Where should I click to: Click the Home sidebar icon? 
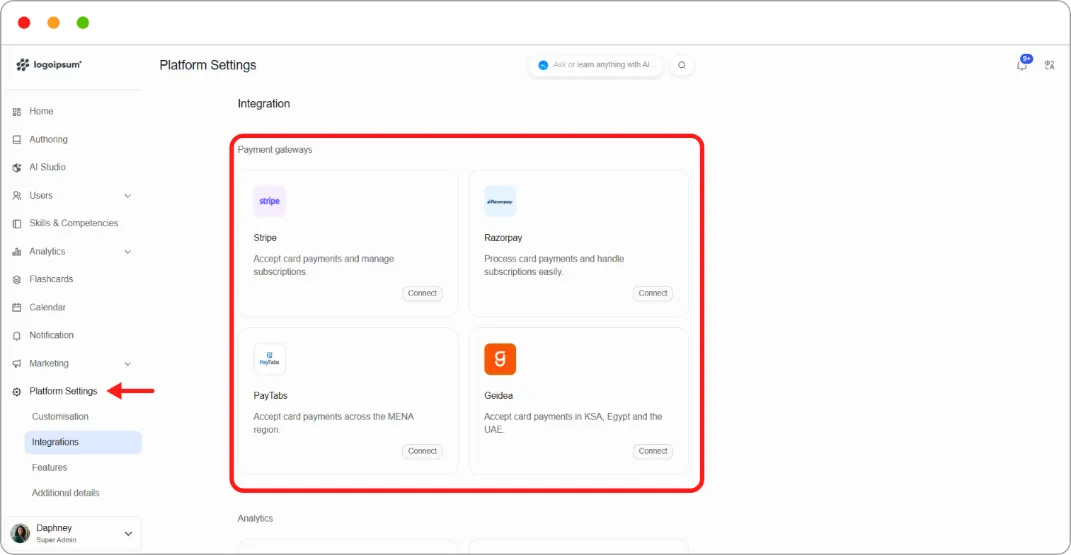tap(17, 111)
